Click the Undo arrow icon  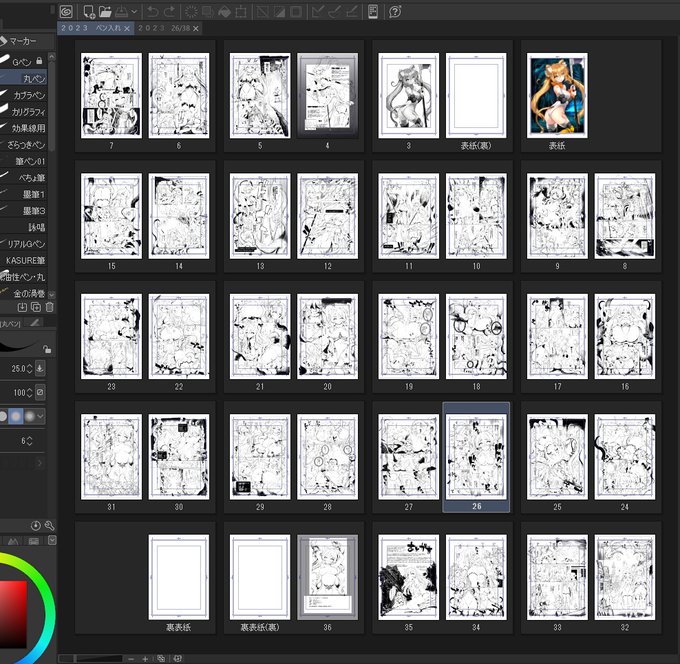[x=153, y=12]
